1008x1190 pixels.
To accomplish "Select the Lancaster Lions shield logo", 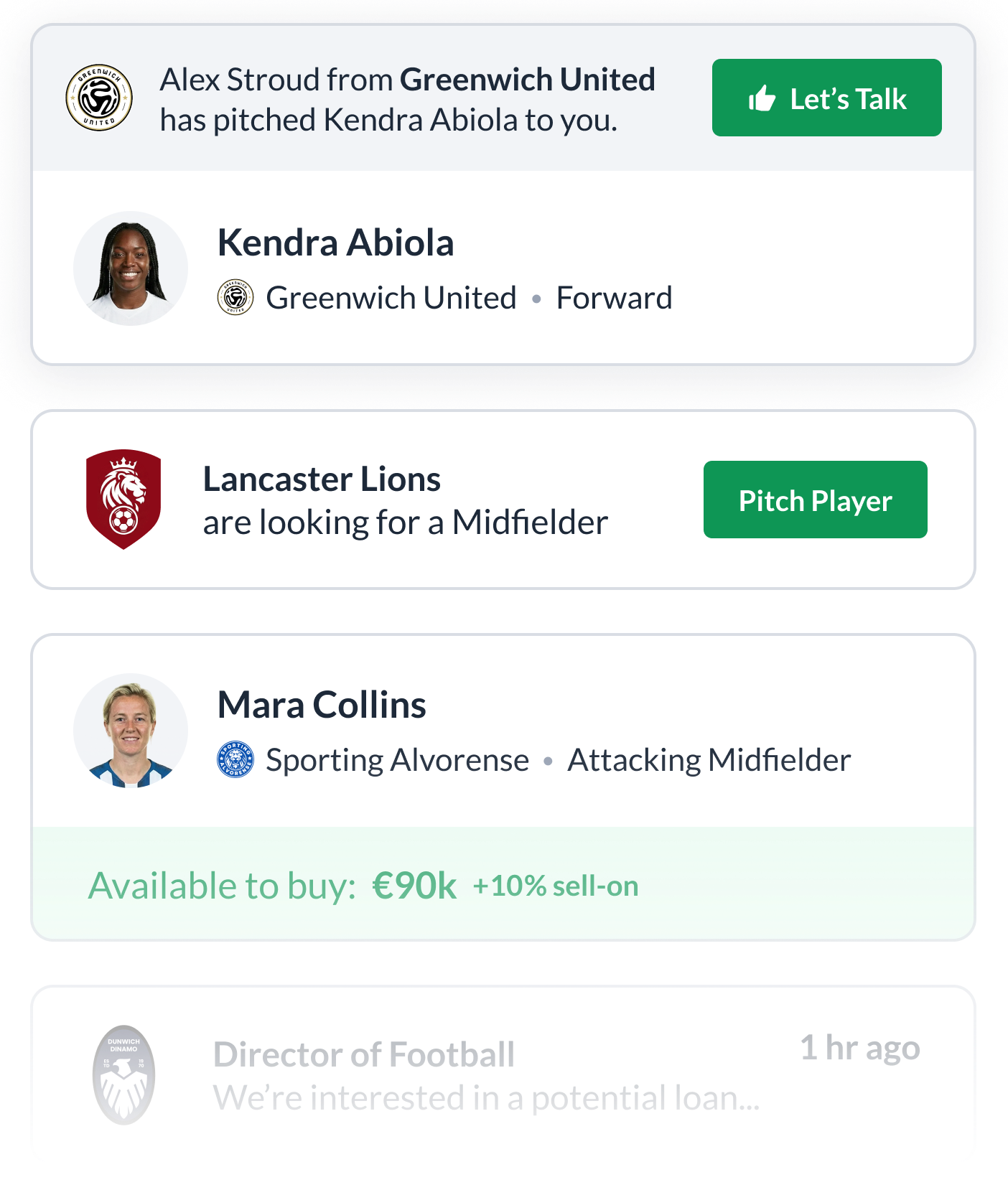I will [123, 500].
